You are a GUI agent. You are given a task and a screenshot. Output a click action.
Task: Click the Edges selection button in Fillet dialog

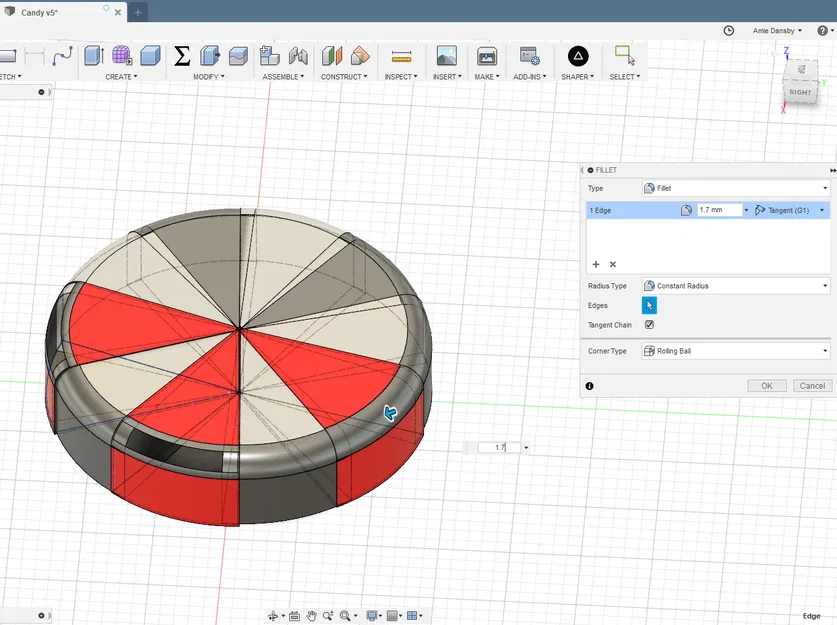click(650, 305)
